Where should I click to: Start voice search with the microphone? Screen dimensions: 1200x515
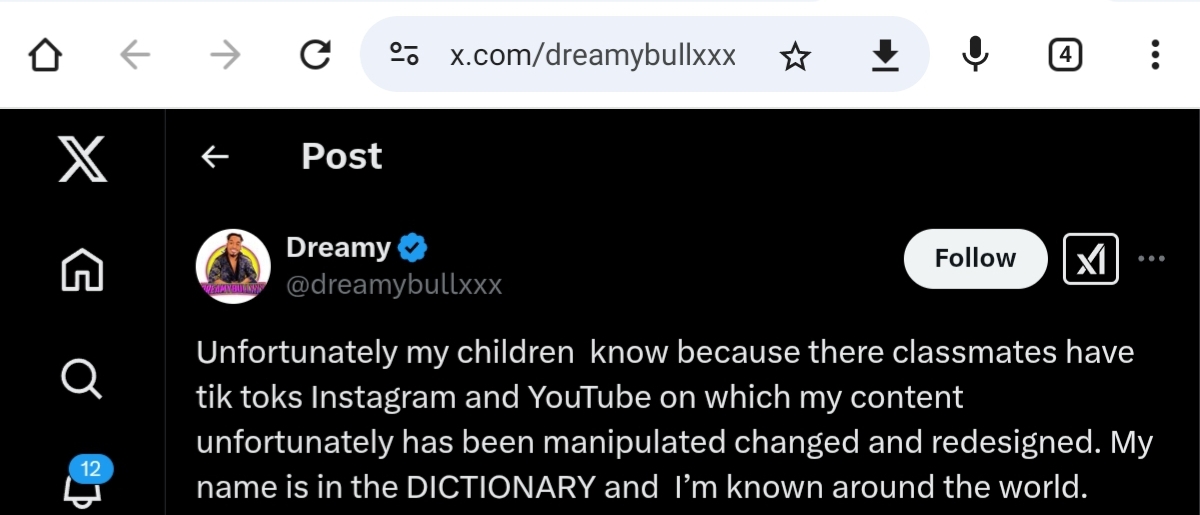pos(974,55)
